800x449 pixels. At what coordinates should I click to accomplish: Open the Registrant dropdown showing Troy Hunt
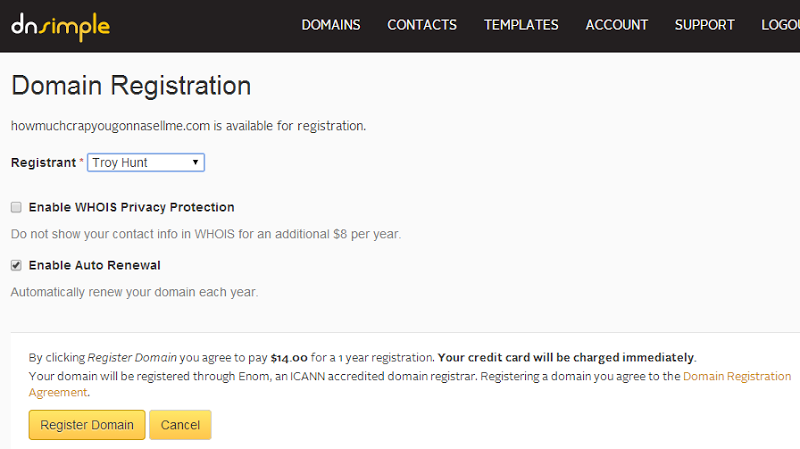point(146,162)
